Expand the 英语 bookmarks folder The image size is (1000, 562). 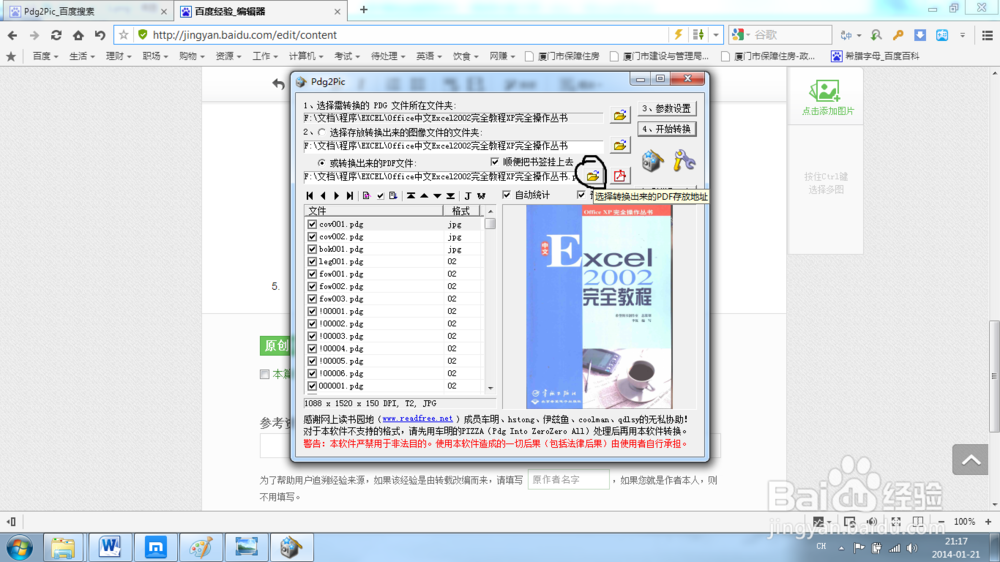click(x=429, y=56)
